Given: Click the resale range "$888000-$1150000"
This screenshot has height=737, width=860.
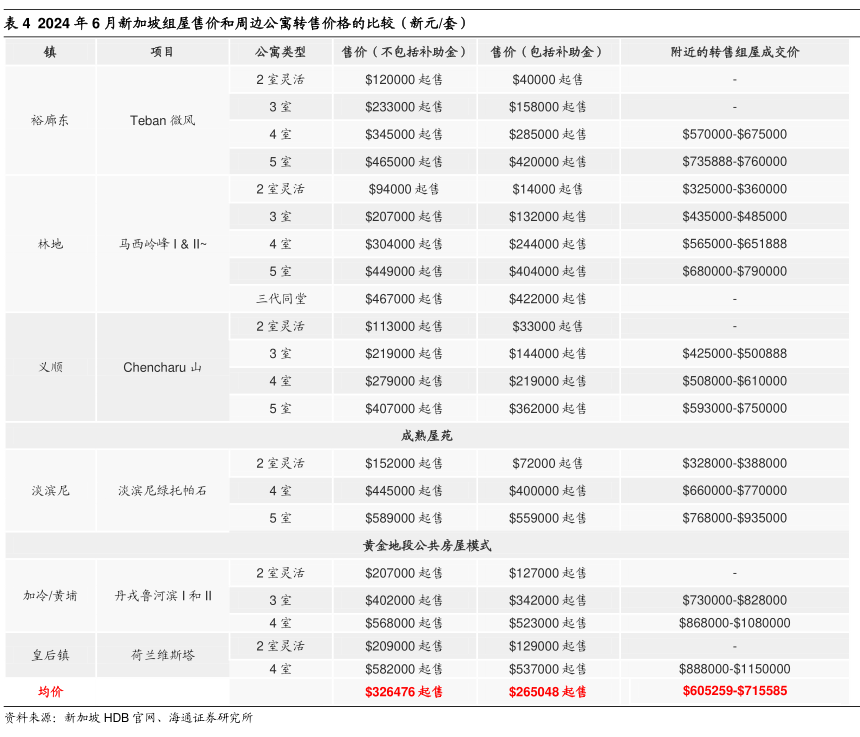Looking at the screenshot, I should 735,670.
